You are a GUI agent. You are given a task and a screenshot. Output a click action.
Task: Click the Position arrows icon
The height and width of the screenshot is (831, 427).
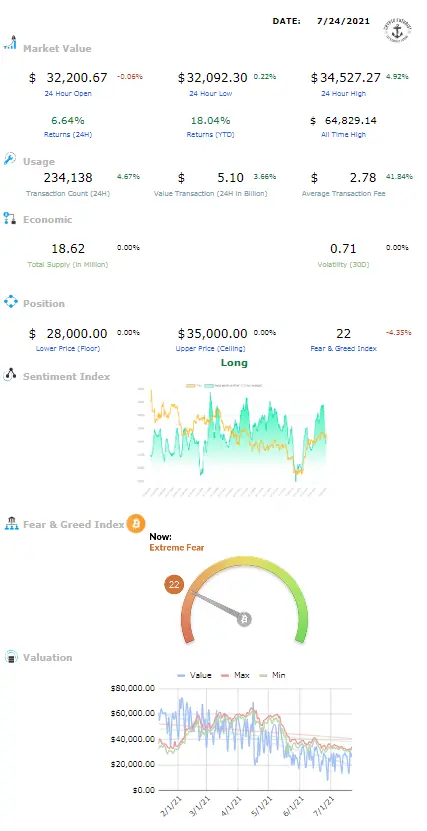click(10, 302)
